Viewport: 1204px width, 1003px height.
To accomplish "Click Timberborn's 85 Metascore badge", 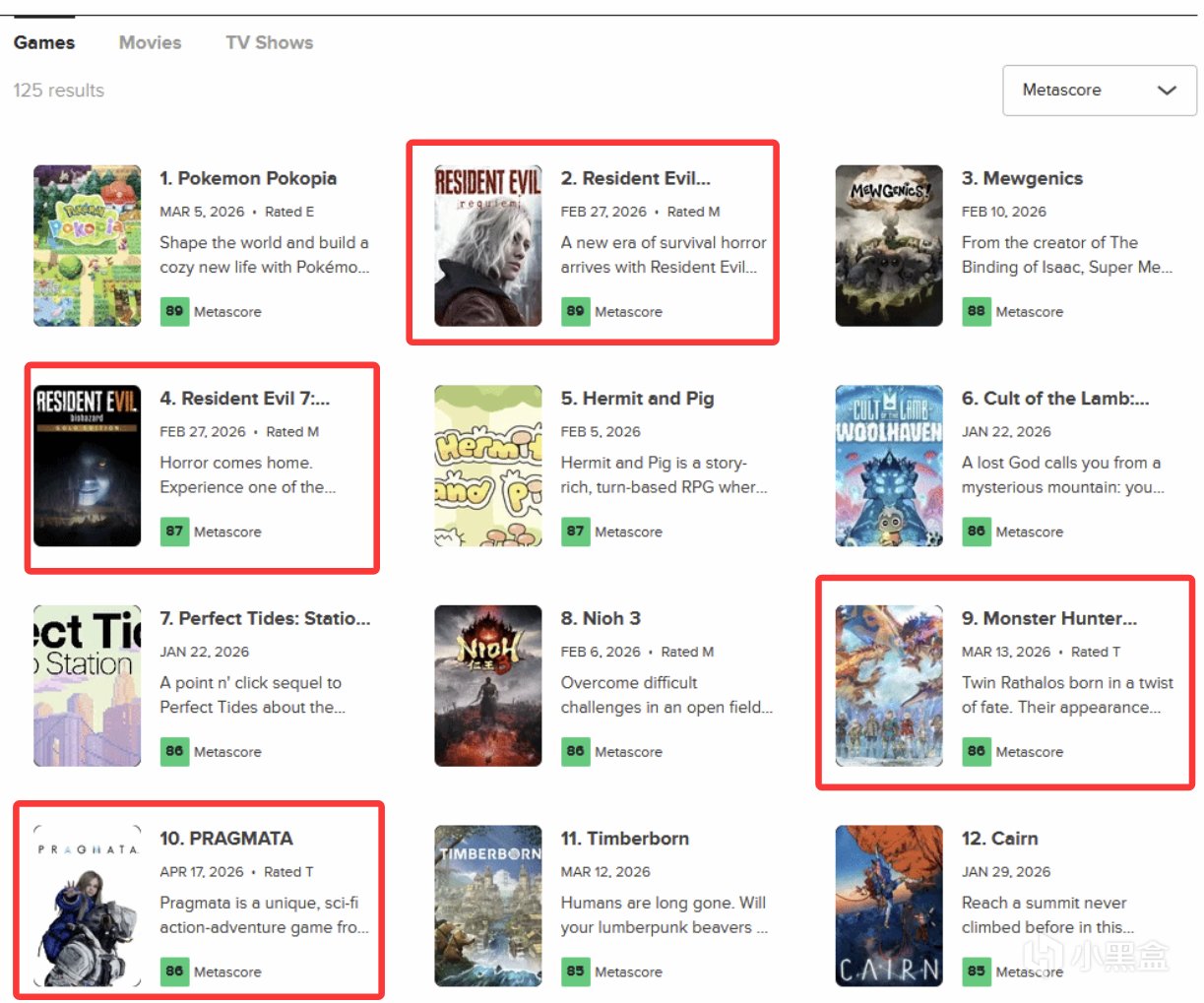I will click(x=575, y=972).
